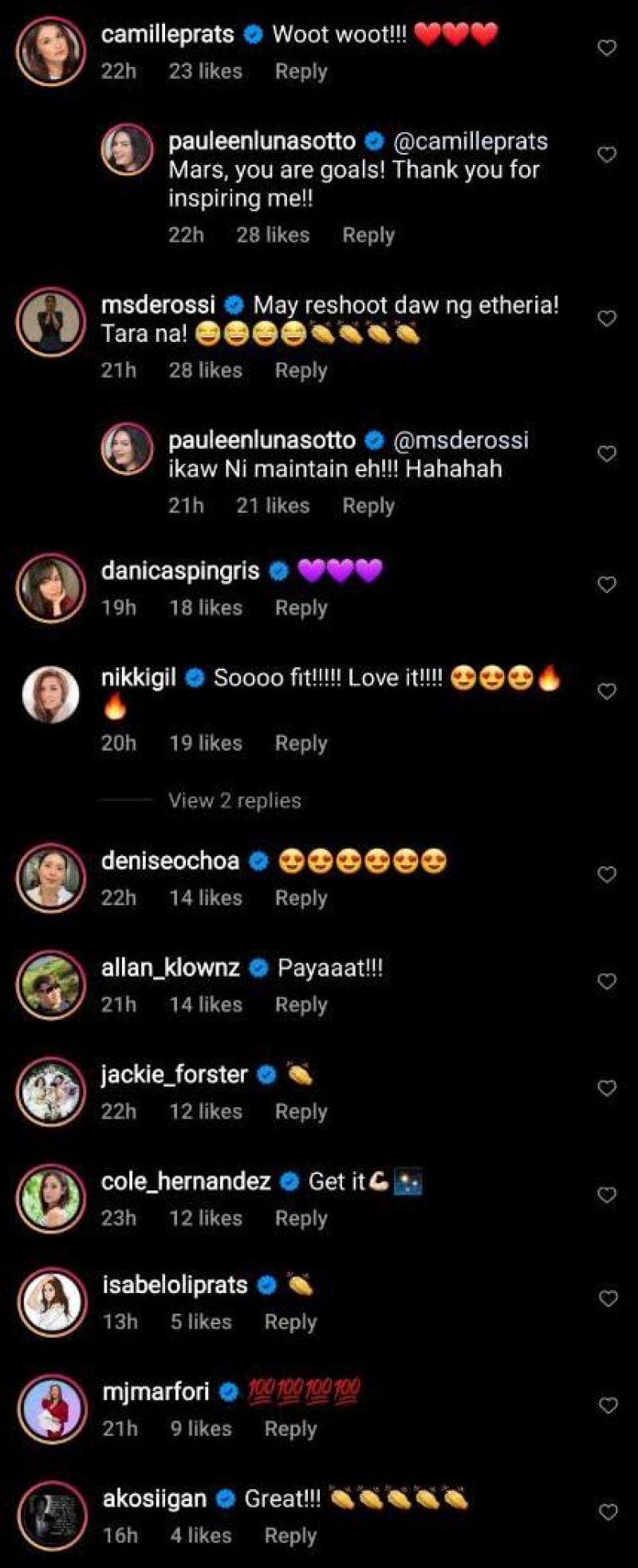Expand "View 2 replies" under nikkigil's comment
The width and height of the screenshot is (638, 1568).
click(234, 801)
